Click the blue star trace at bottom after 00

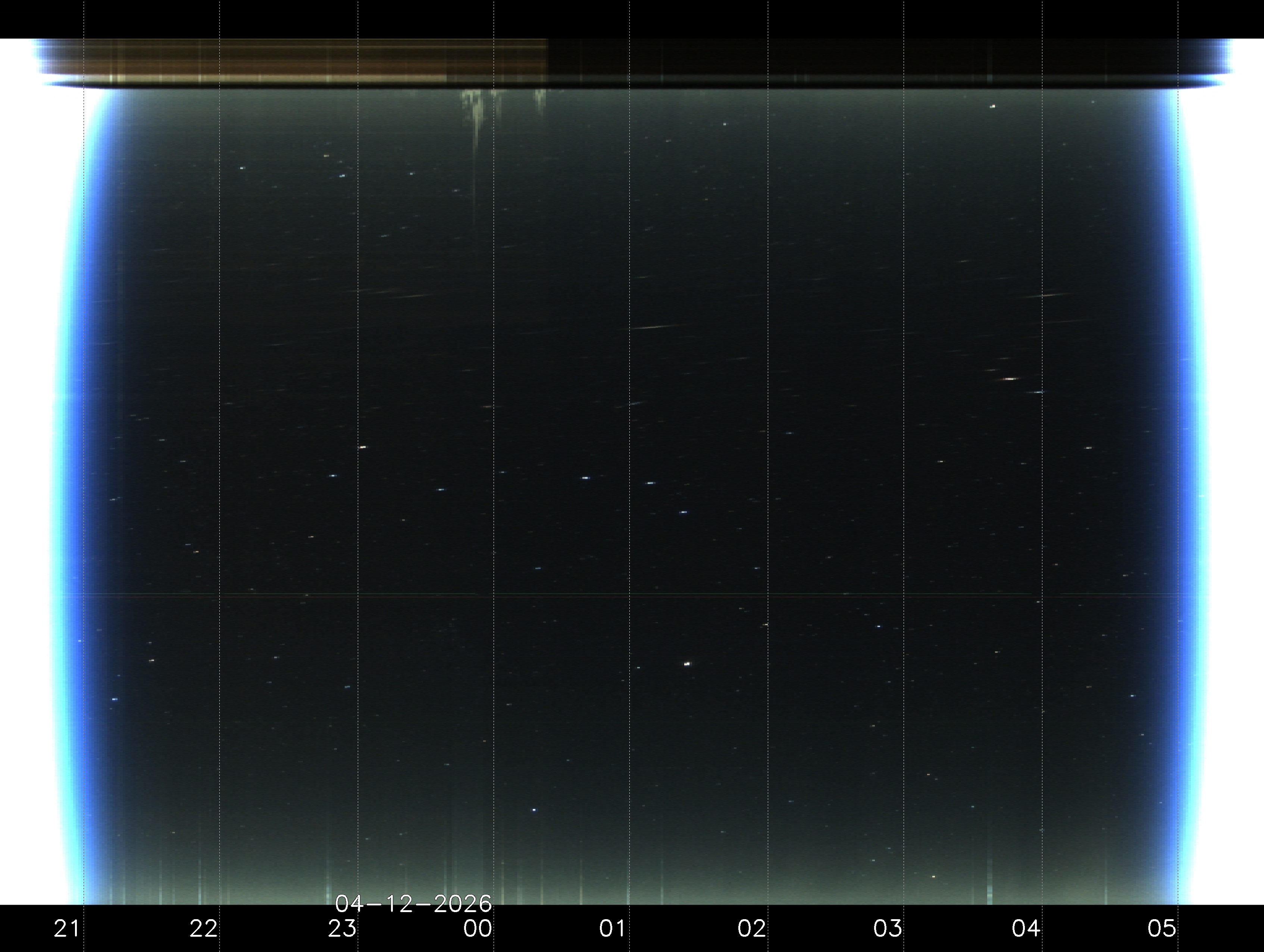click(534, 810)
